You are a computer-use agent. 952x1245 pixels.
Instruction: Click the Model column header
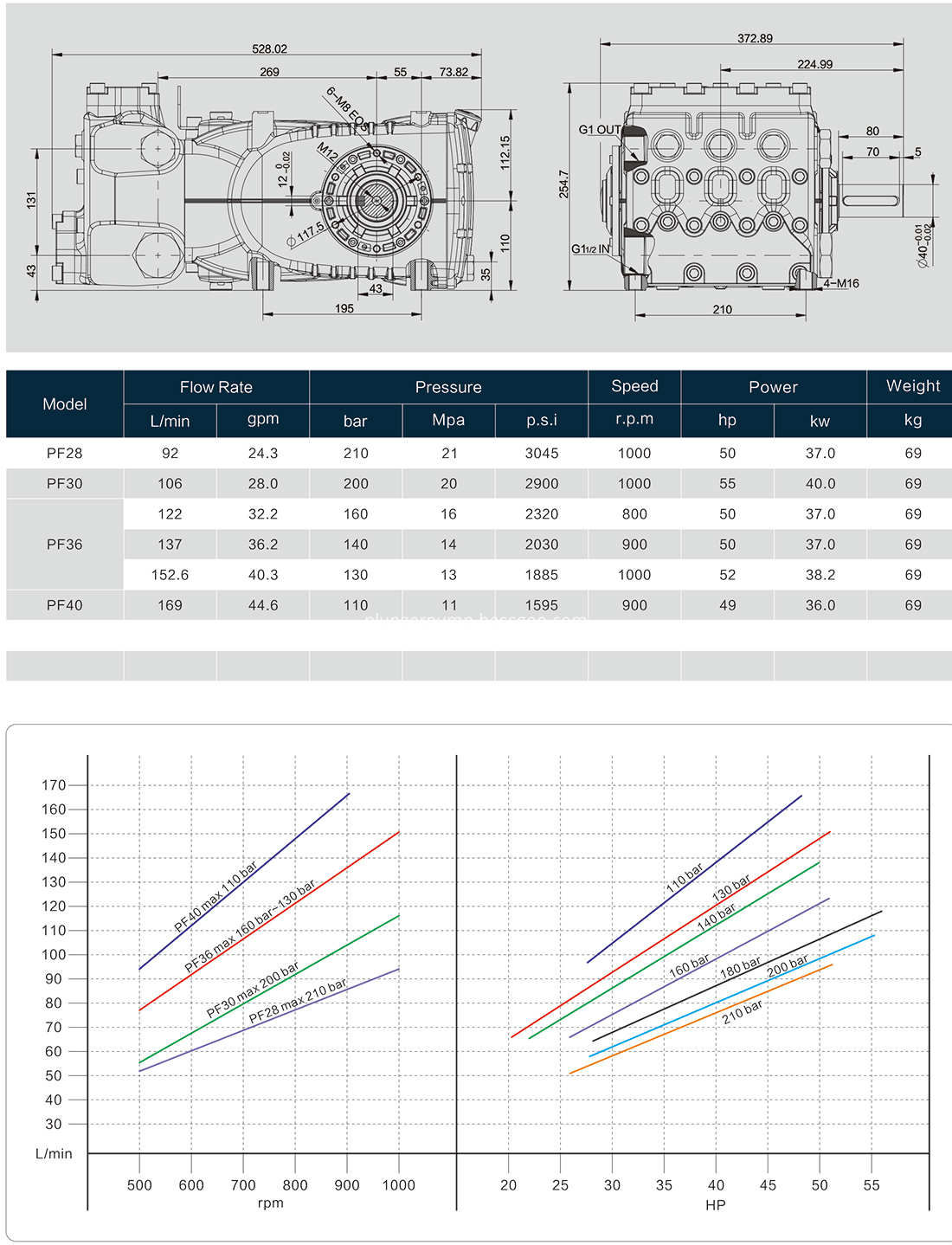click(65, 404)
